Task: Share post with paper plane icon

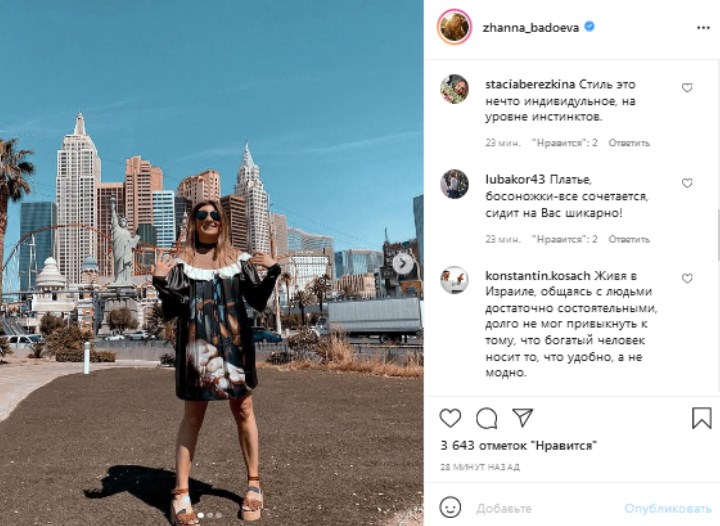Action: tap(523, 417)
